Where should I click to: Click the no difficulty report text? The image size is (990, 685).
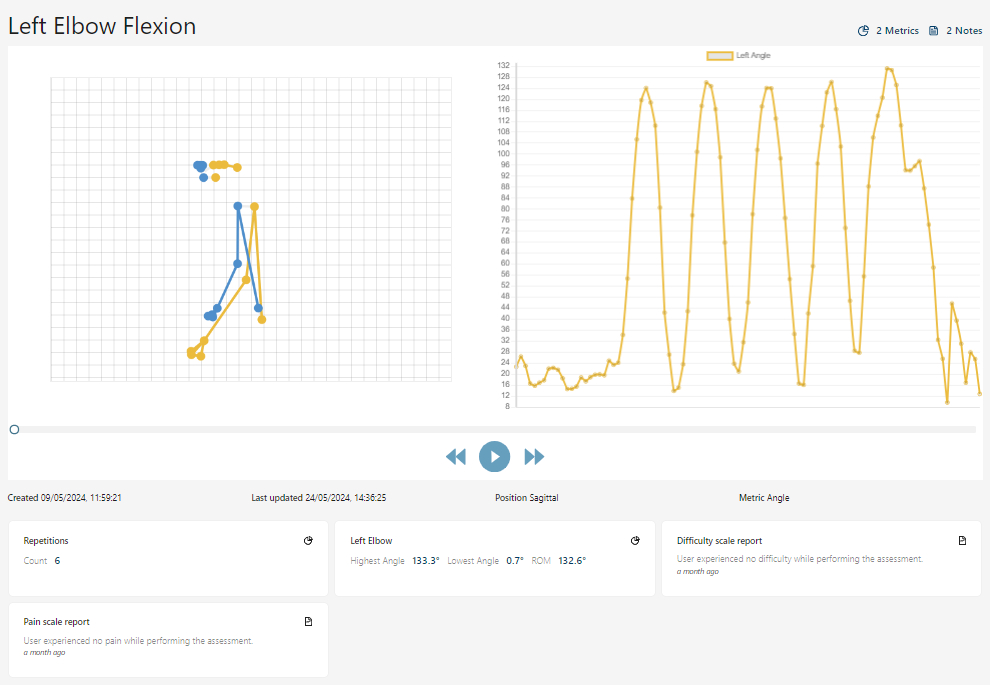coord(799,559)
